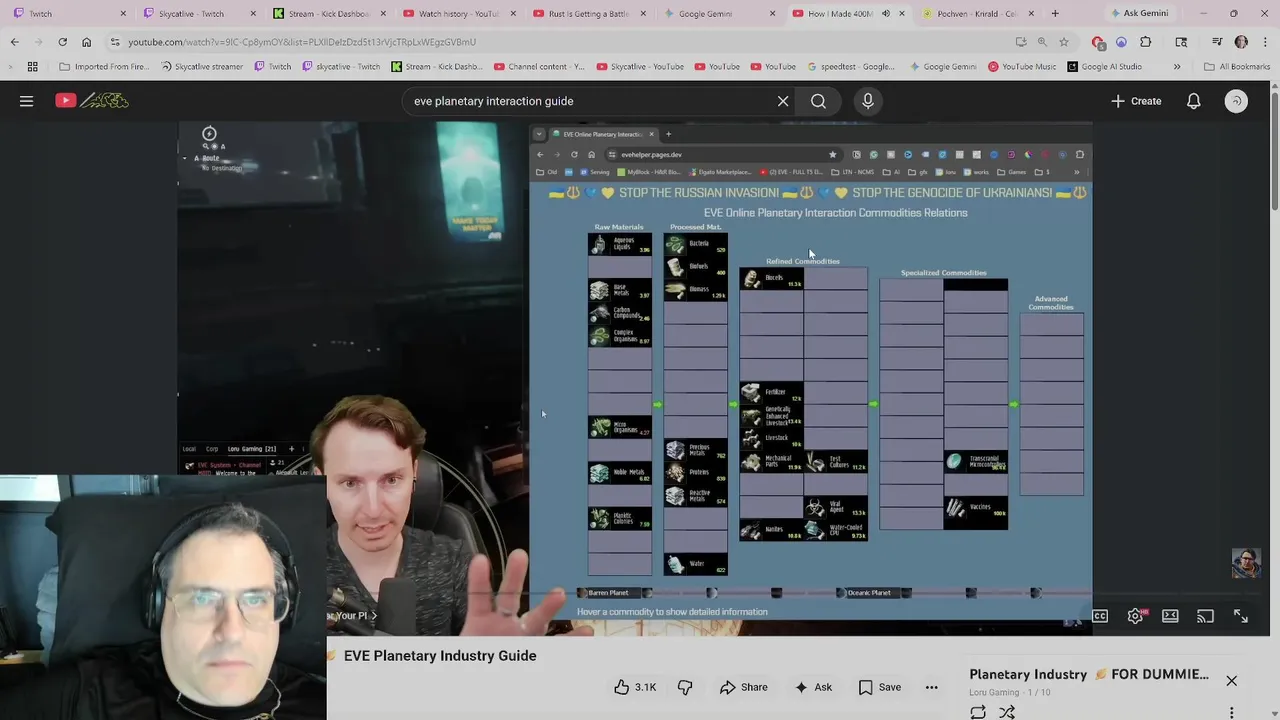Open the YouTube Music bookmark
Image resolution: width=1280 pixels, height=720 pixels.
[1022, 67]
